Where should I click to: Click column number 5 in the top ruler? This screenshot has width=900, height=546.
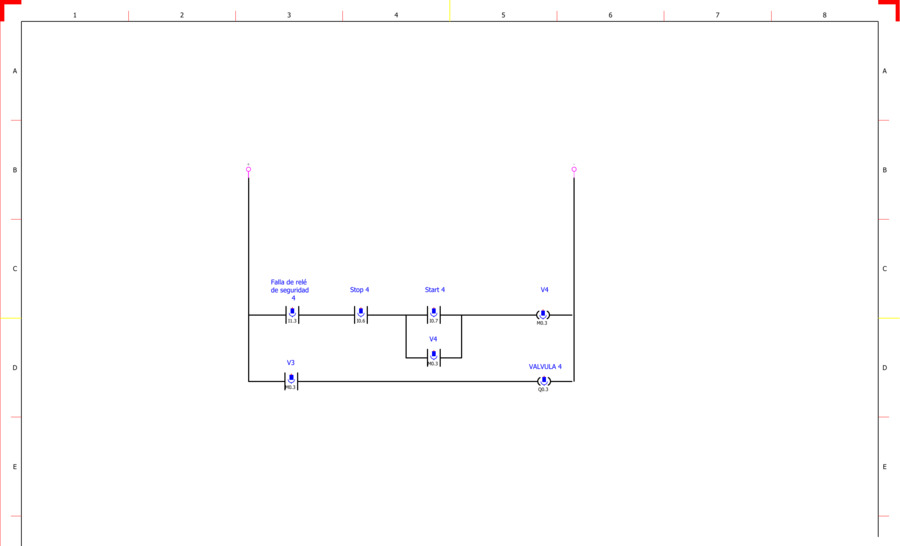503,15
